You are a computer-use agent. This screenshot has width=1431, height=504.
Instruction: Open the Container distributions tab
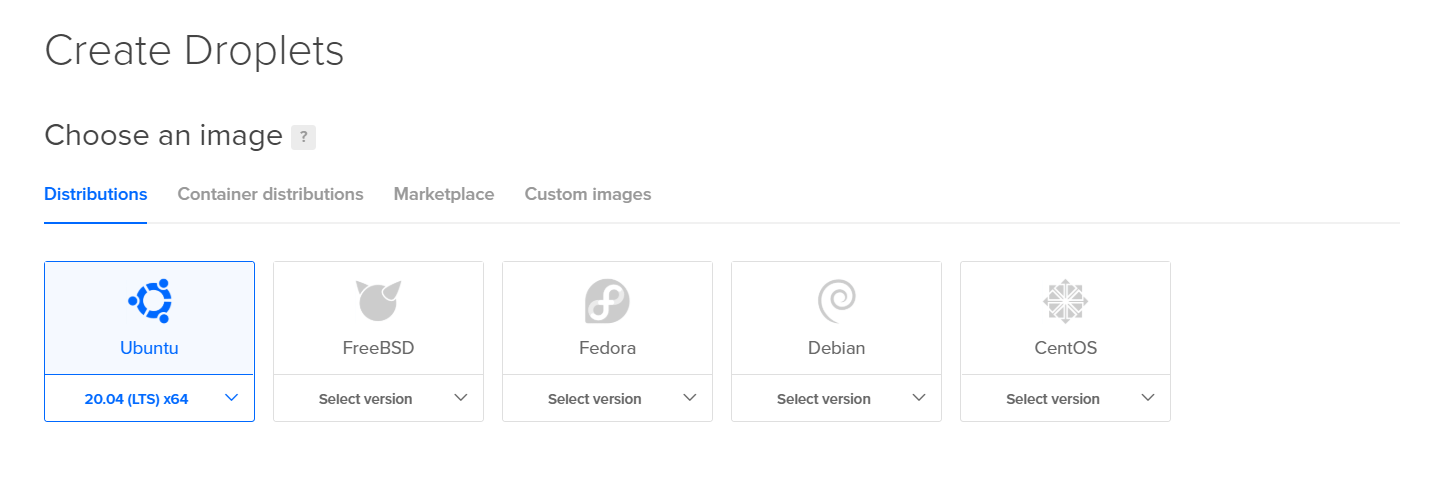[270, 194]
